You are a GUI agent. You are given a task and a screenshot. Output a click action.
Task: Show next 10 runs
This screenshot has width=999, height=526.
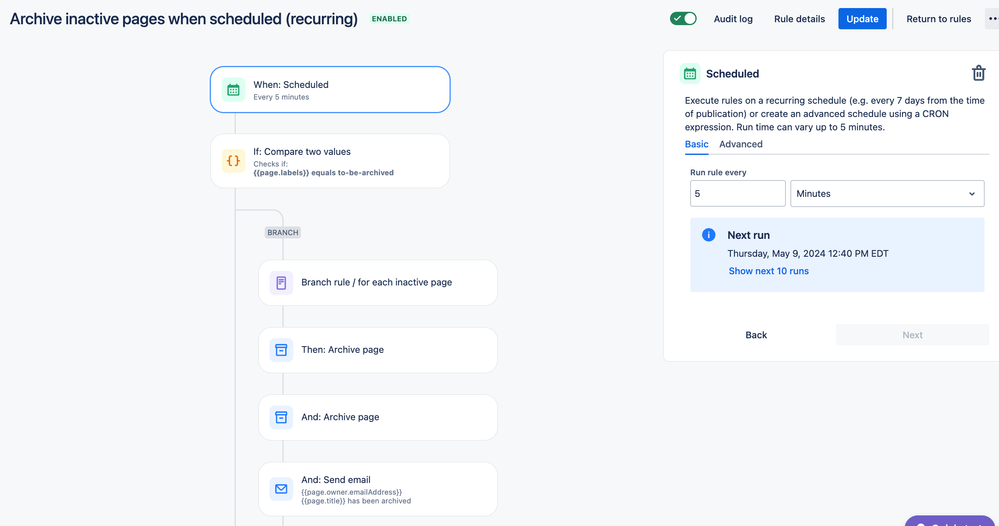coord(768,271)
